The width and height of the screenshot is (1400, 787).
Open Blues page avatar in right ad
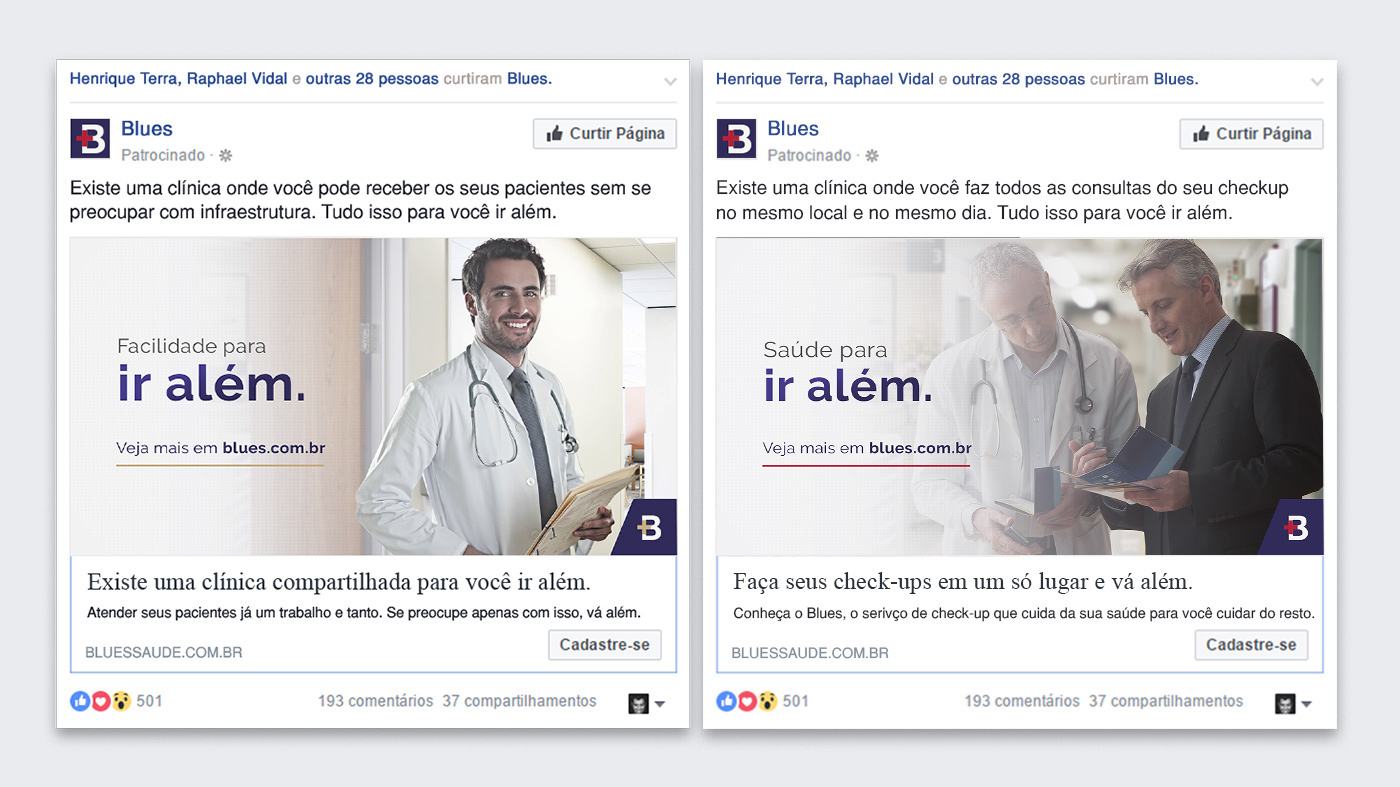tap(736, 138)
